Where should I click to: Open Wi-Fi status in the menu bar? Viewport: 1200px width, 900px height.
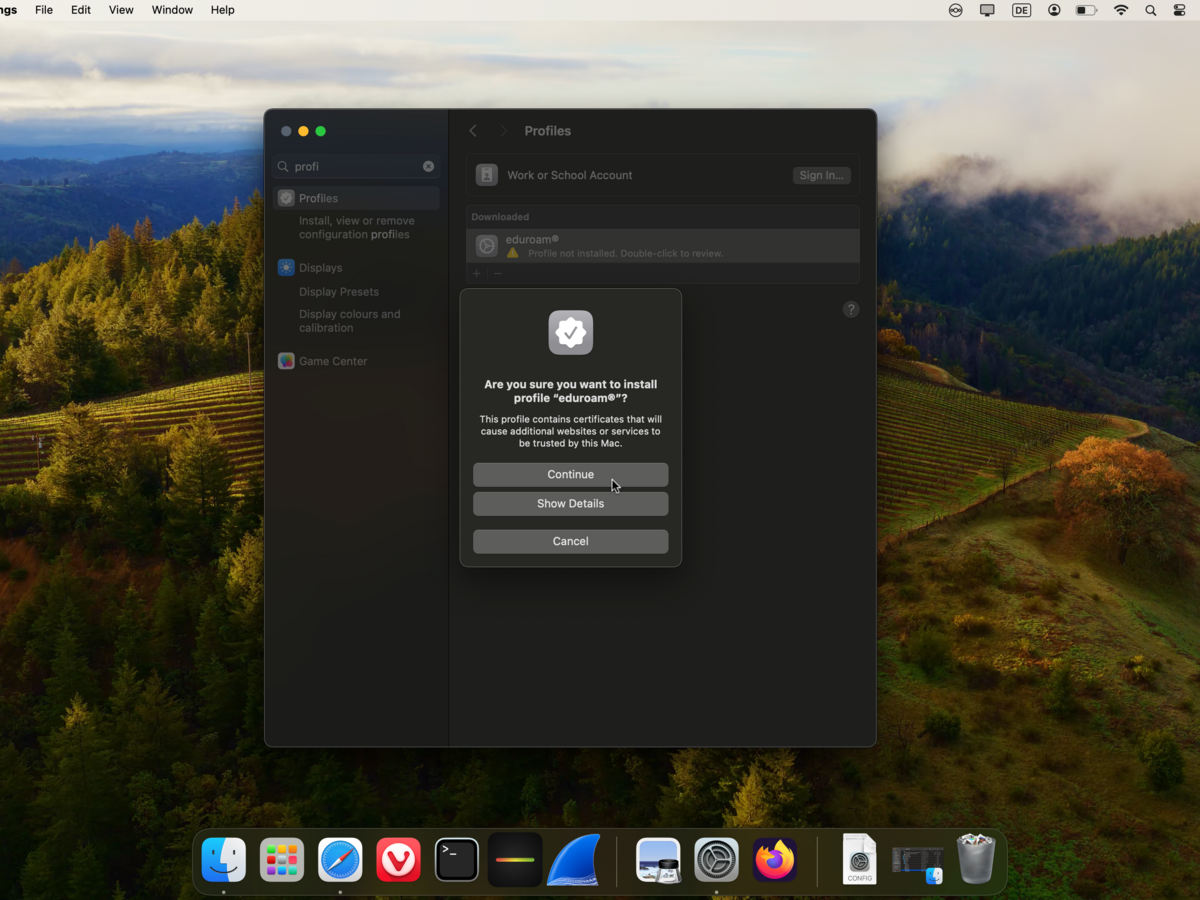coord(1121,10)
